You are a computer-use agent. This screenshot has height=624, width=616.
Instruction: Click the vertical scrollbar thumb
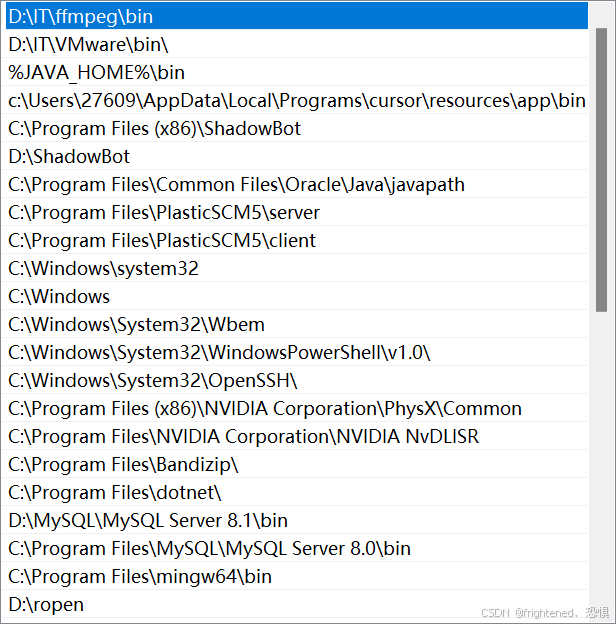[x=601, y=170]
